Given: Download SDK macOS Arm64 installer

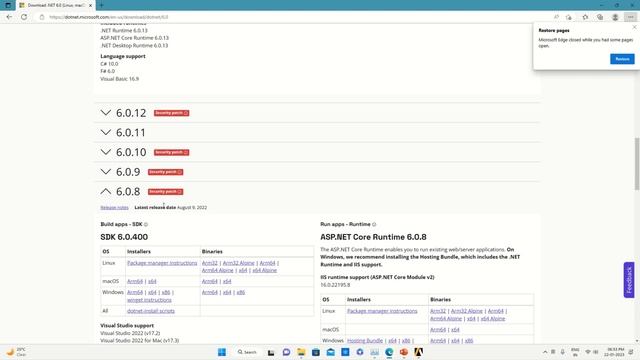Looking at the screenshot, I should [x=135, y=281].
